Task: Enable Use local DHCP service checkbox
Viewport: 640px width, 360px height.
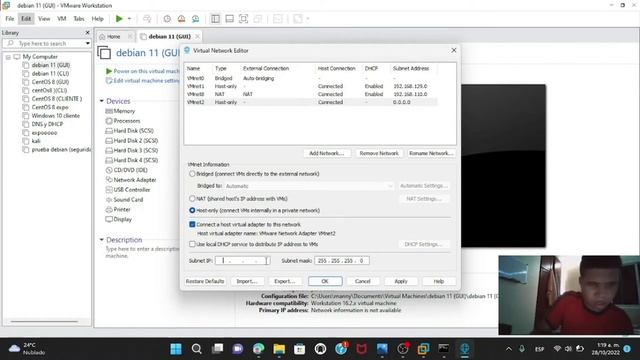Action: [192, 244]
